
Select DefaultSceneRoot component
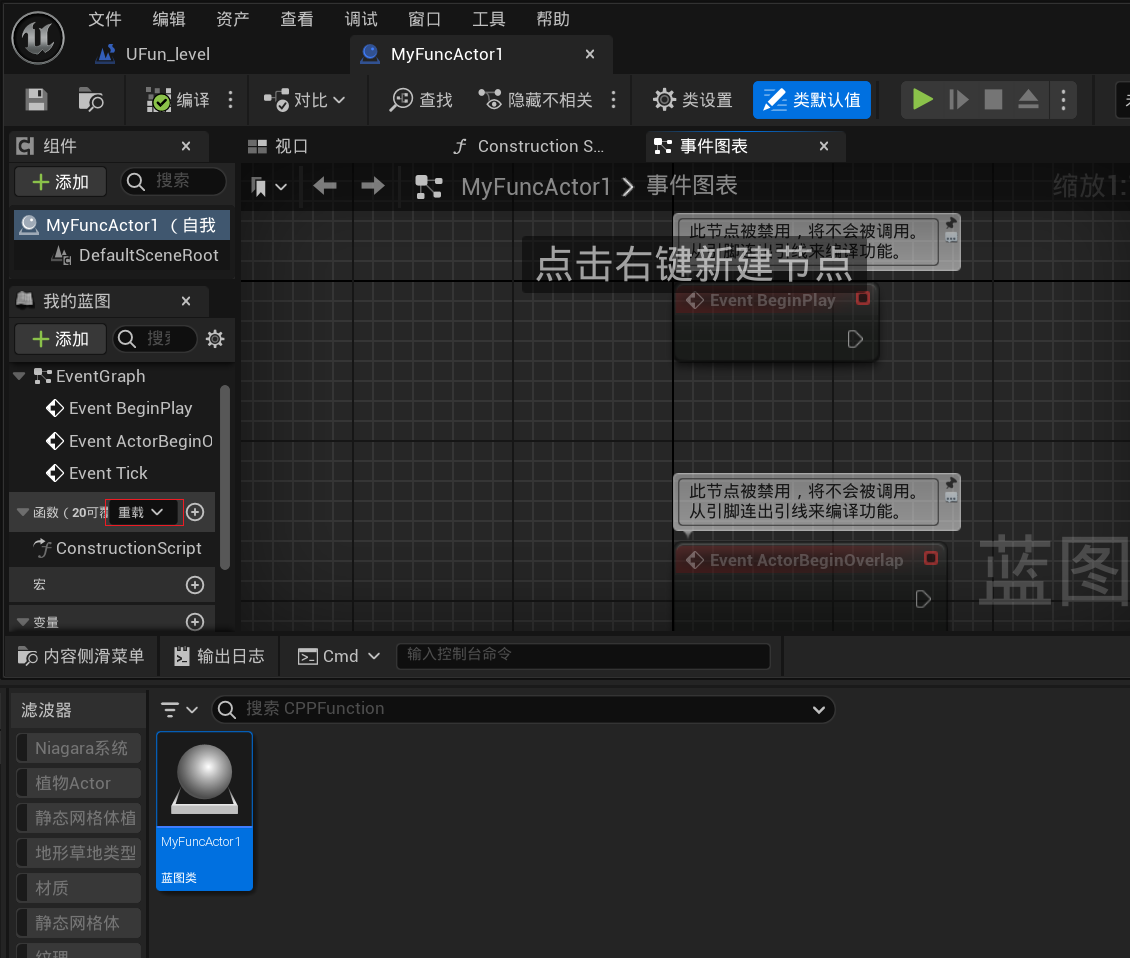(135, 255)
